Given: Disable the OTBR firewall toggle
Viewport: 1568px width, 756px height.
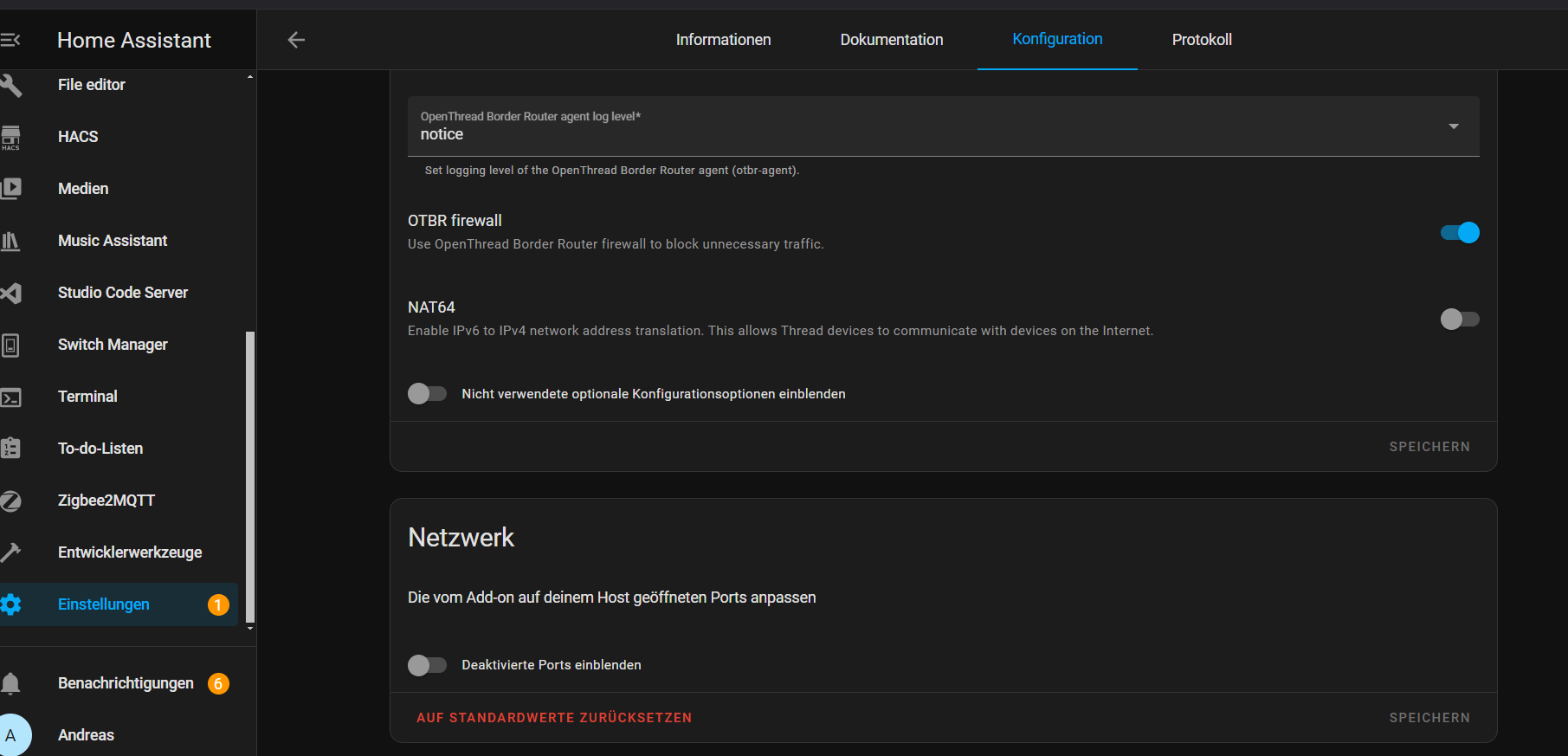Looking at the screenshot, I should (x=1460, y=232).
